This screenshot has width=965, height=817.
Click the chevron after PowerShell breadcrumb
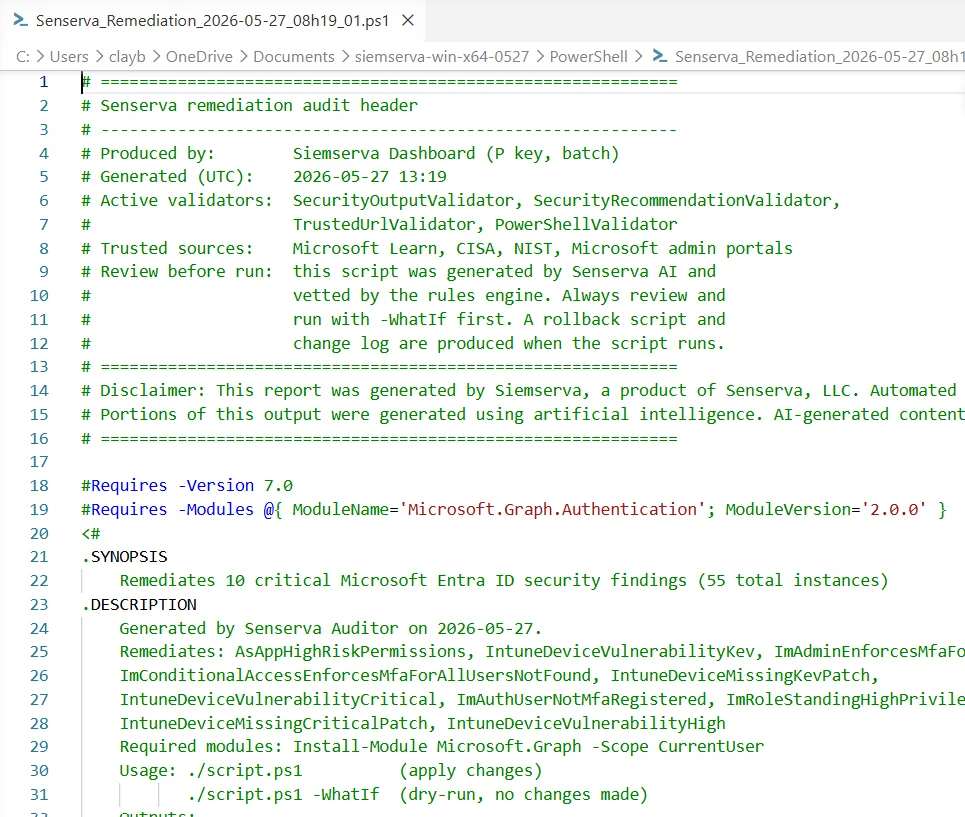639,57
